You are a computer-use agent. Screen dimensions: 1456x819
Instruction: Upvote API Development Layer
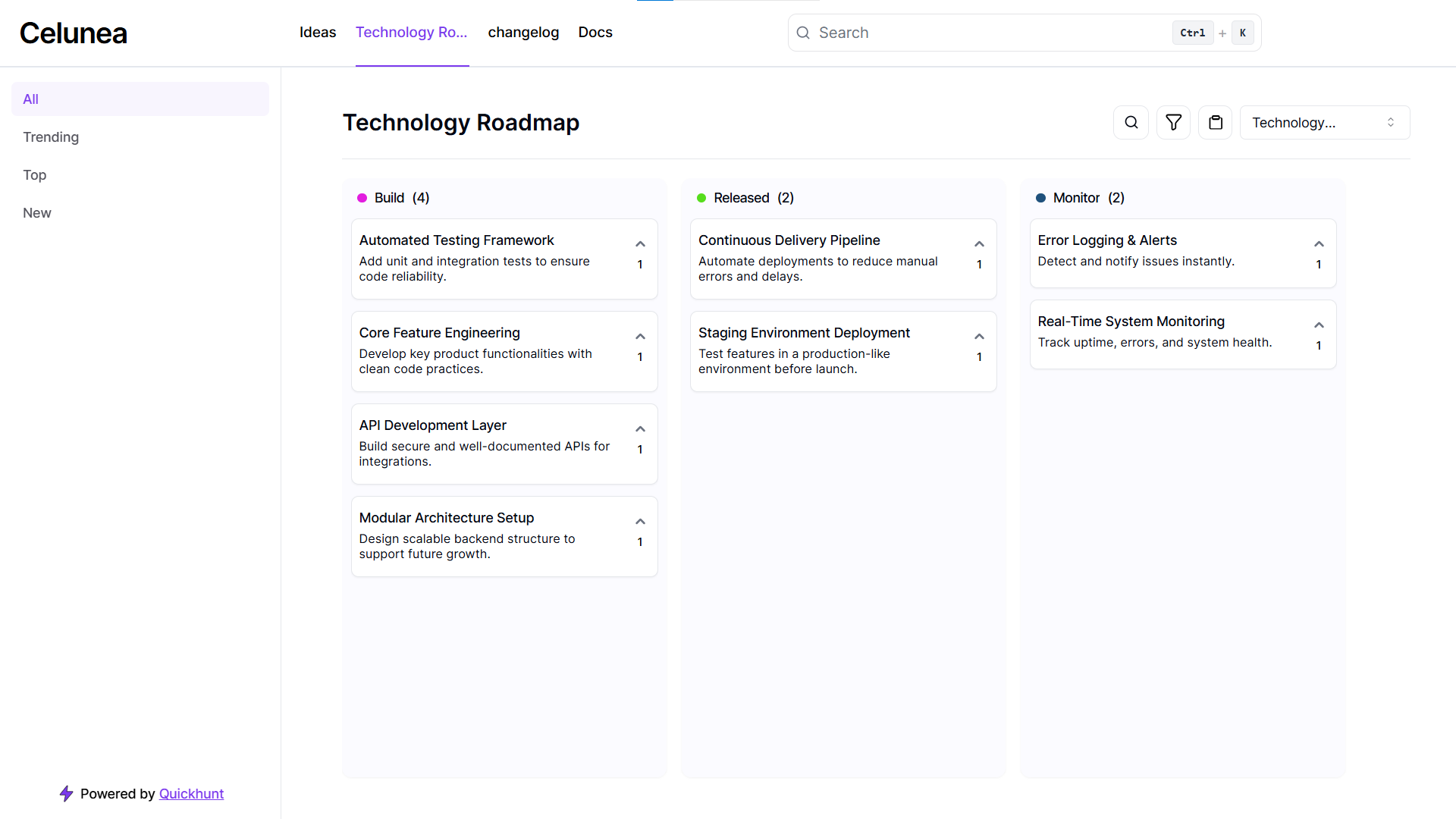(x=640, y=429)
